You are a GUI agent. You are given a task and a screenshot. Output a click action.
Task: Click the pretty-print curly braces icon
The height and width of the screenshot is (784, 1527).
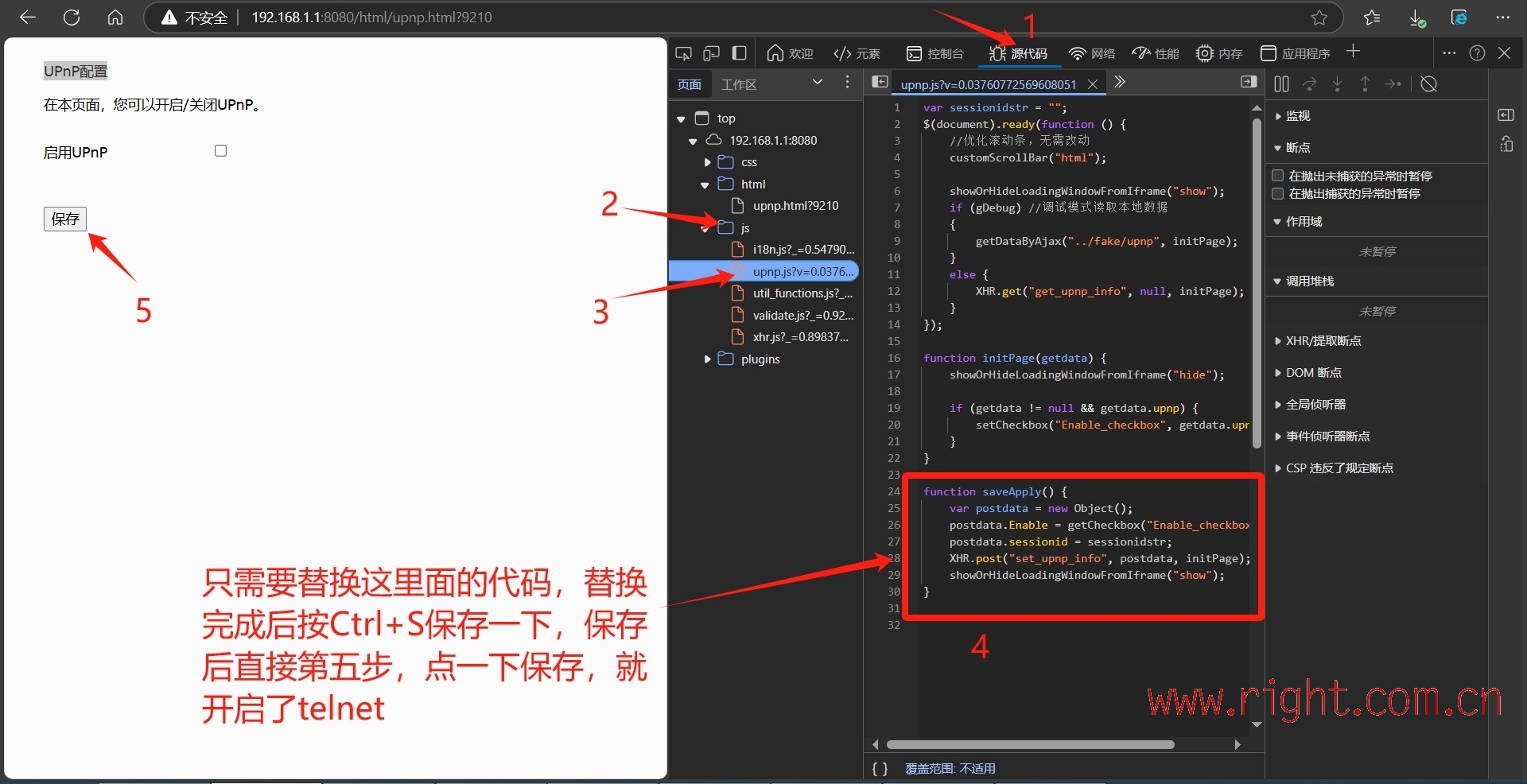[880, 768]
